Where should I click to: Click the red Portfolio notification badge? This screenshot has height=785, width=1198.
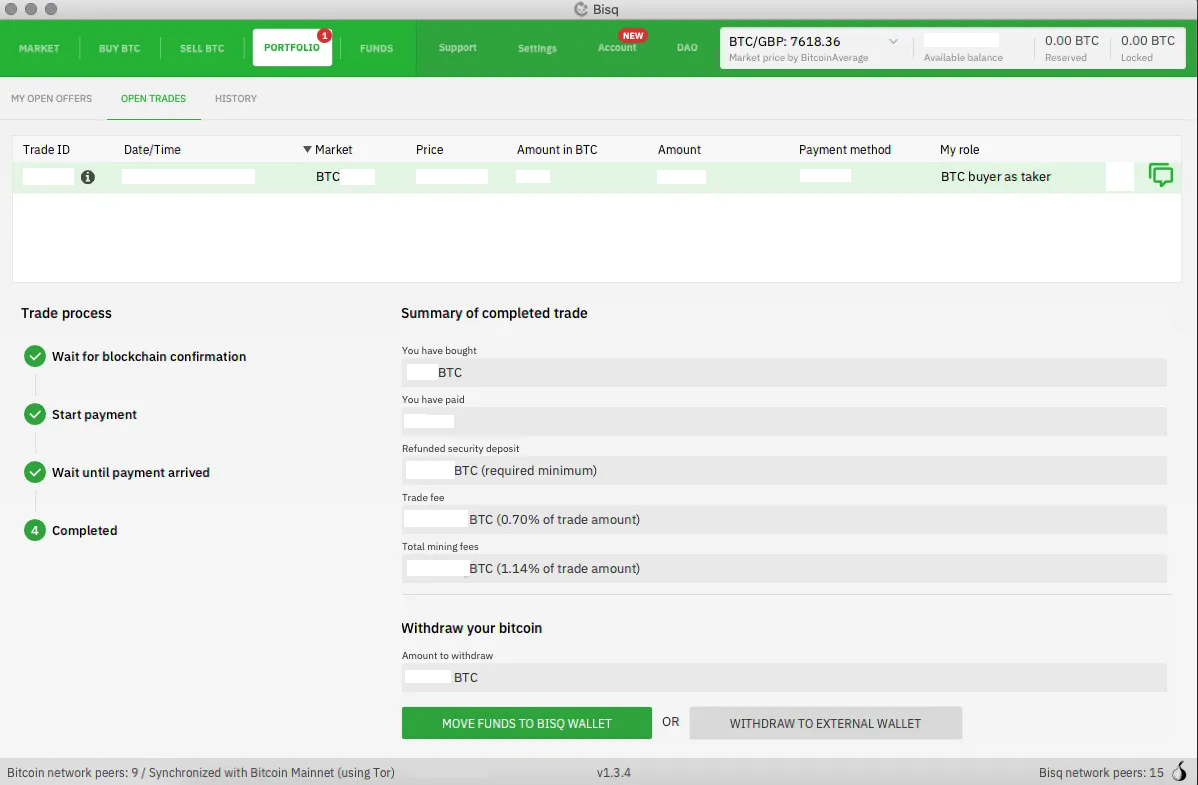pos(324,36)
